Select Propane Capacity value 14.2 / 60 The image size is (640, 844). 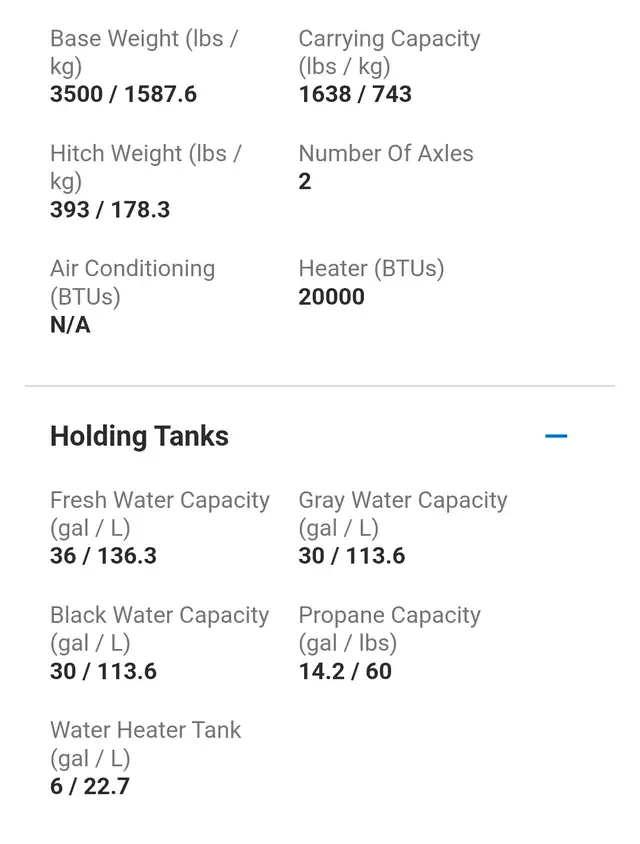coord(345,671)
